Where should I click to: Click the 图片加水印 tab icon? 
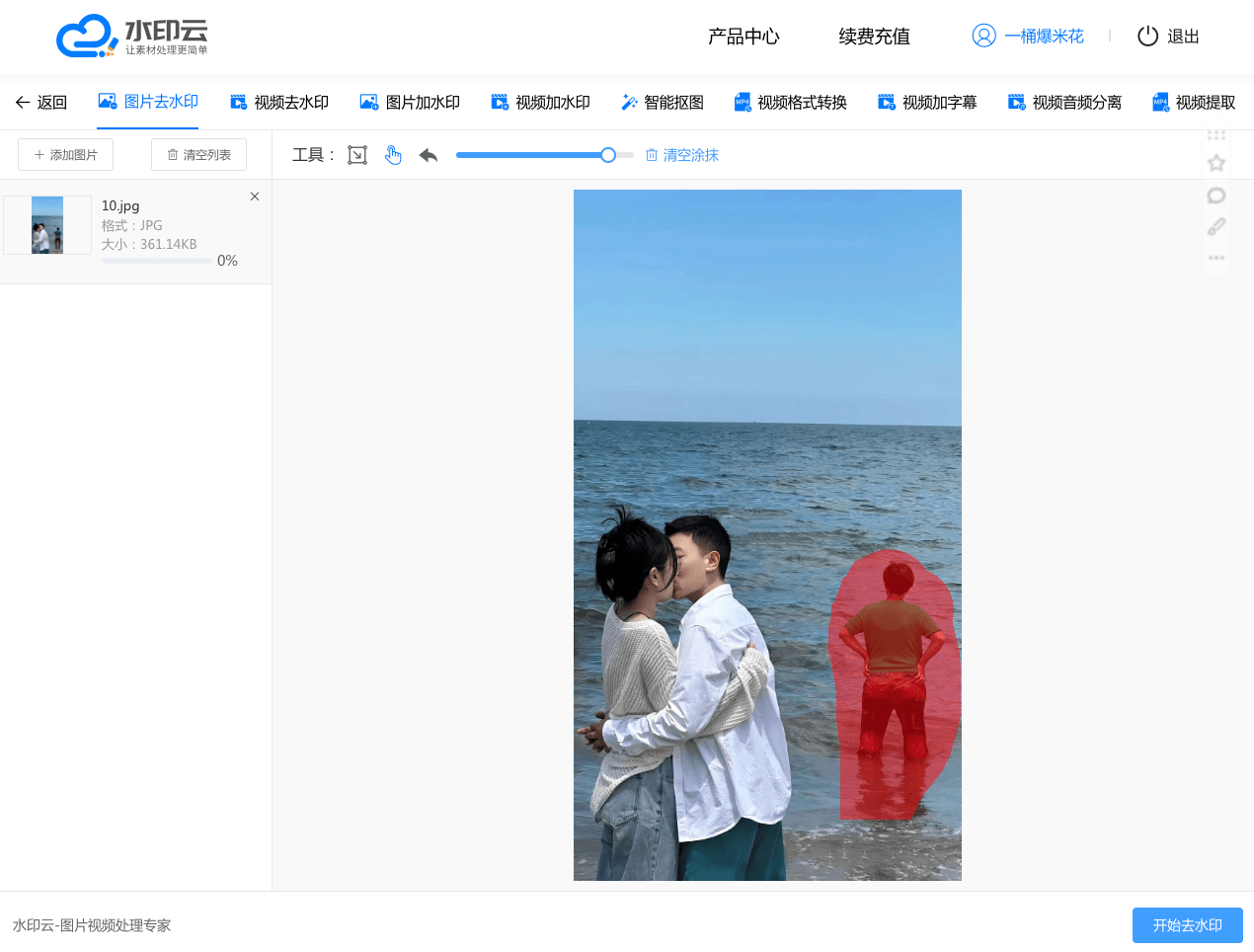[369, 103]
